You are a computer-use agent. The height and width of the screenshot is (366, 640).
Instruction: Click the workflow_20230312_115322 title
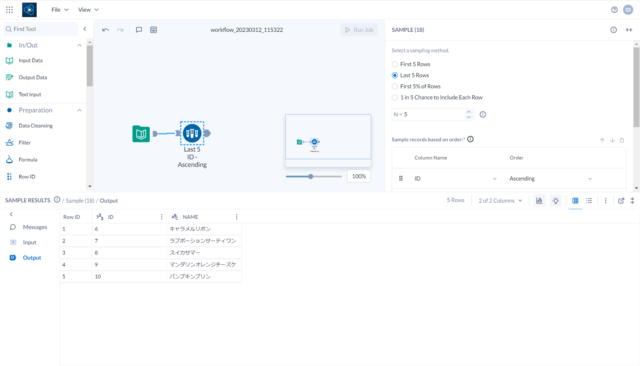coord(247,30)
